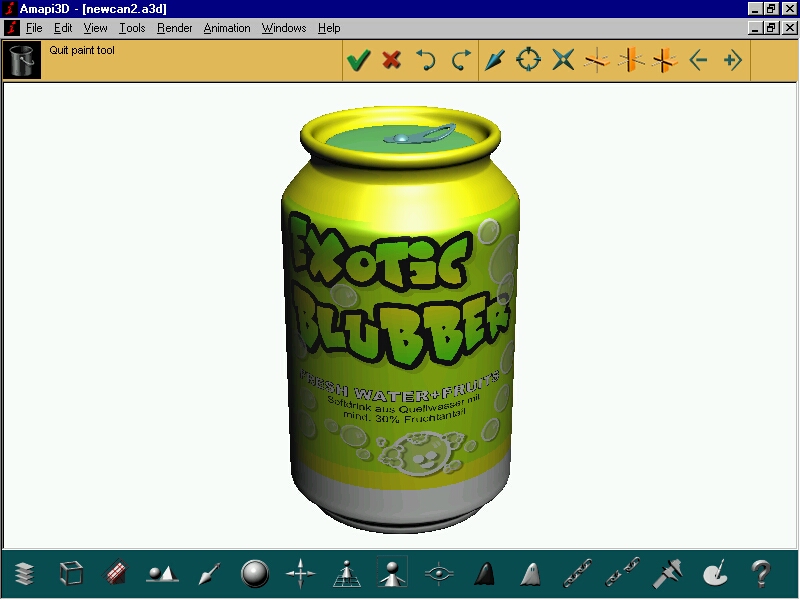Click the red X cancel icon

[x=392, y=61]
